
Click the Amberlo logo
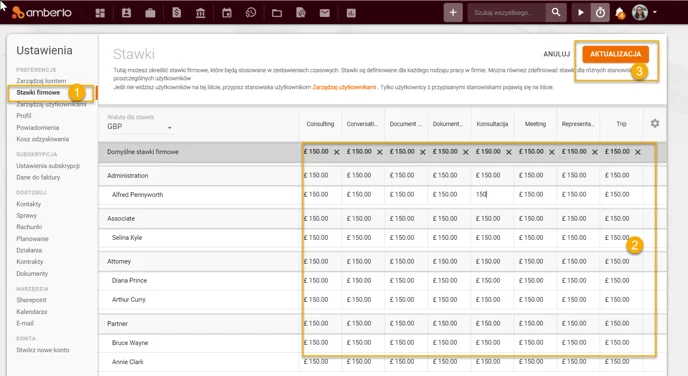point(42,13)
